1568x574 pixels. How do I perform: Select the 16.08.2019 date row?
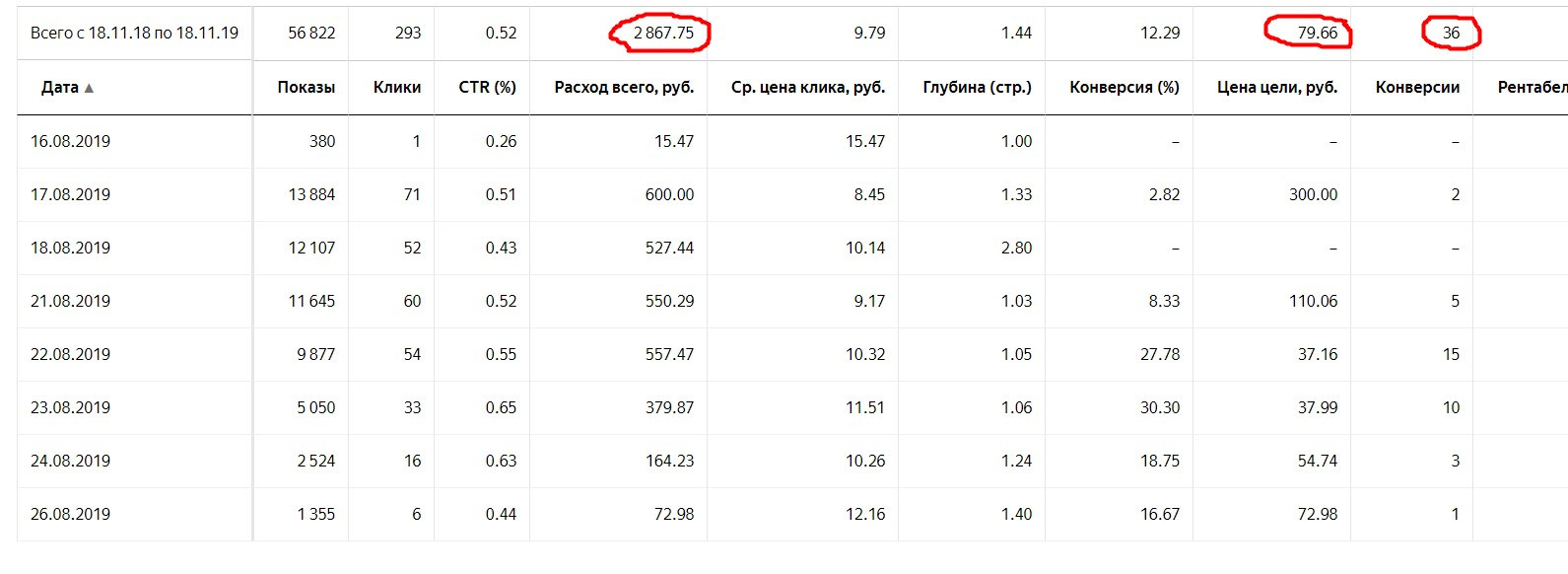pos(70,141)
